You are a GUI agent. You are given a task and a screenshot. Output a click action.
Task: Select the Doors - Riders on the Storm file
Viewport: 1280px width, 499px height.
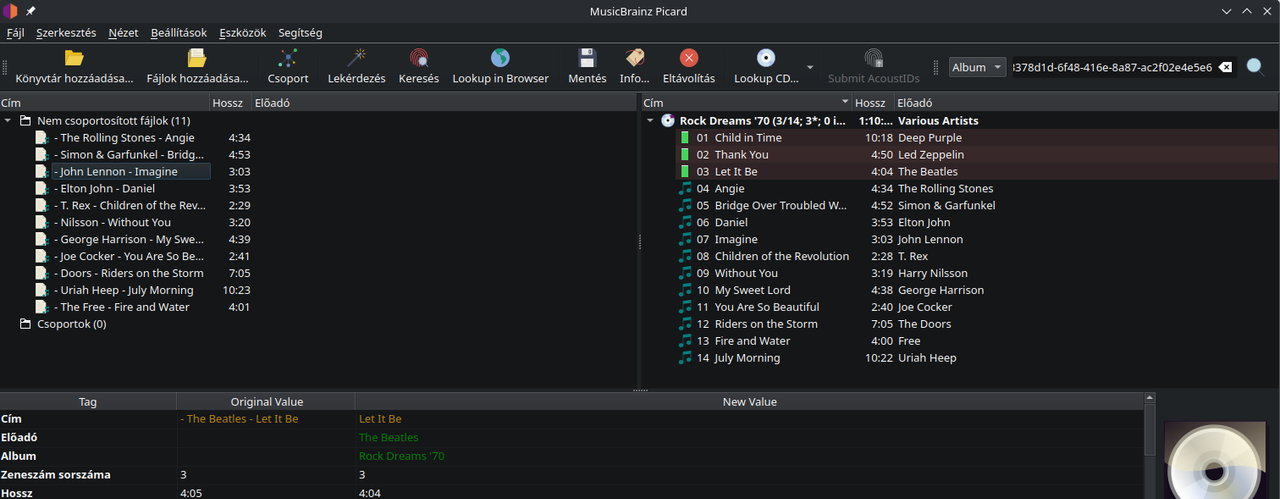[x=129, y=273]
